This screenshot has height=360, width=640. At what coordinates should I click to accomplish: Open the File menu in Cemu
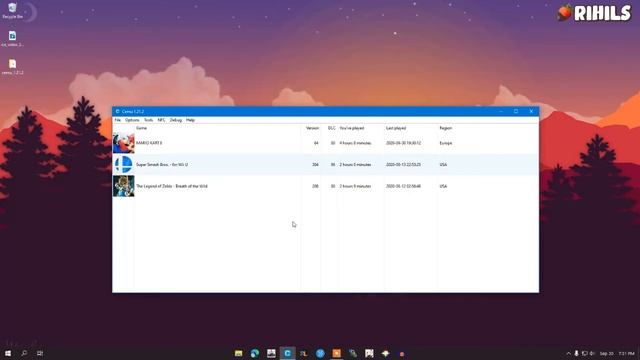[x=118, y=120]
